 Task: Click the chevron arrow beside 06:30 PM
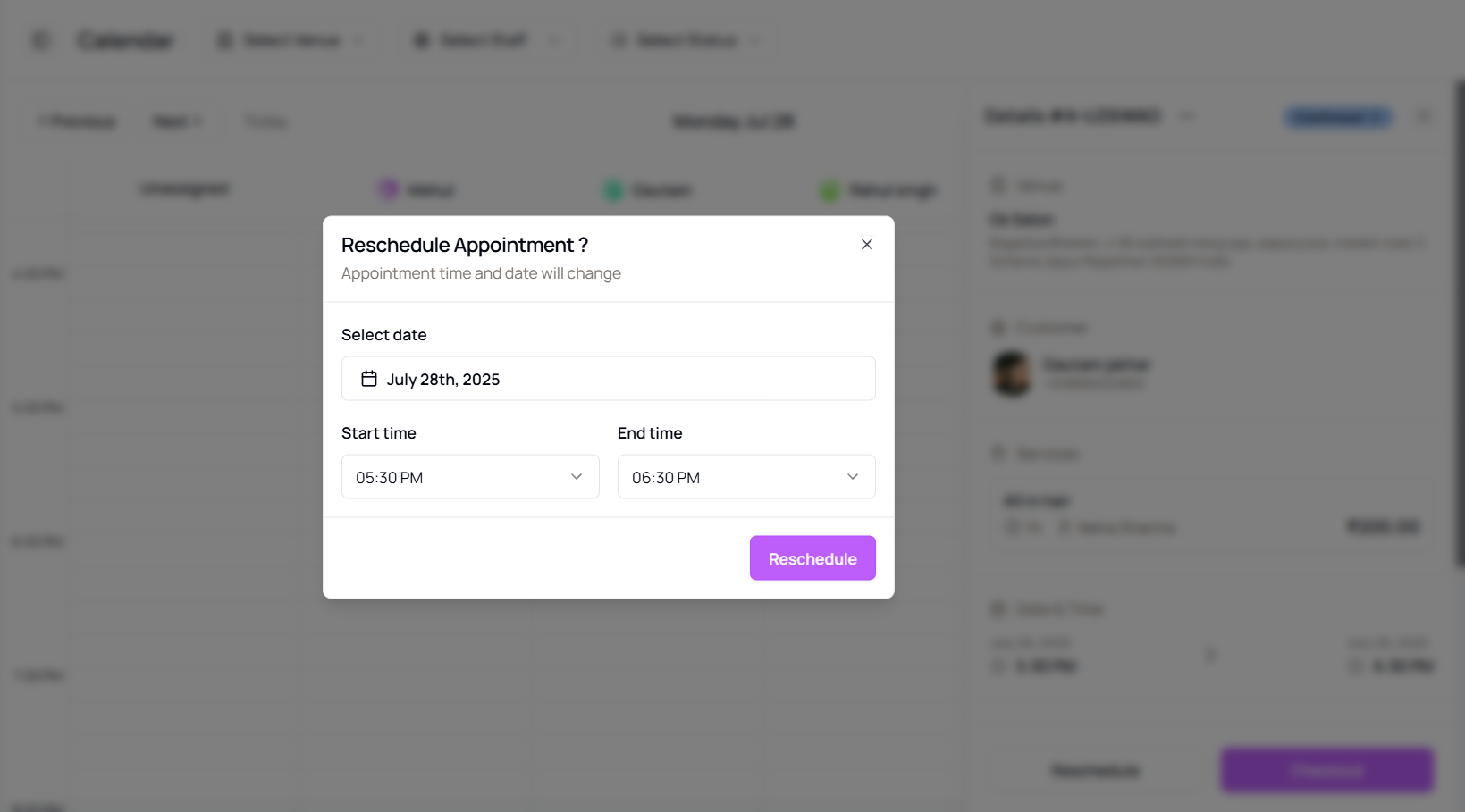pos(852,477)
